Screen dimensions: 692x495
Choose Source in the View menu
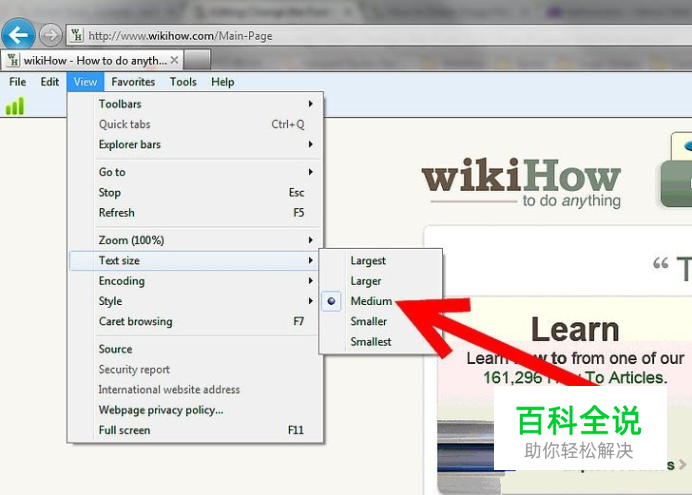(x=196, y=349)
